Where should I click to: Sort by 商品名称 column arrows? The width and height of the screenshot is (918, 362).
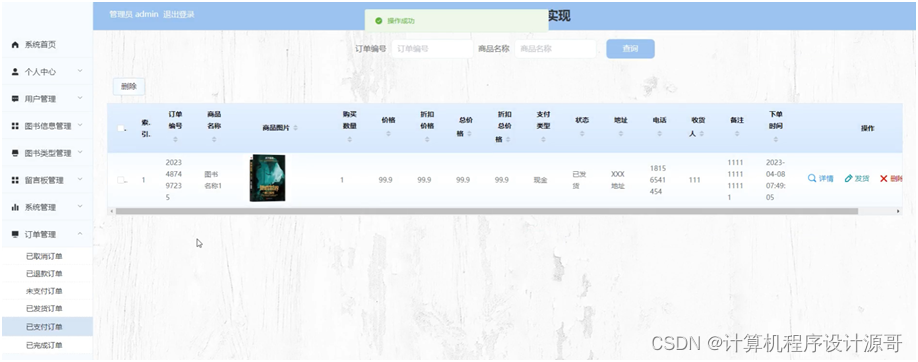click(214, 139)
